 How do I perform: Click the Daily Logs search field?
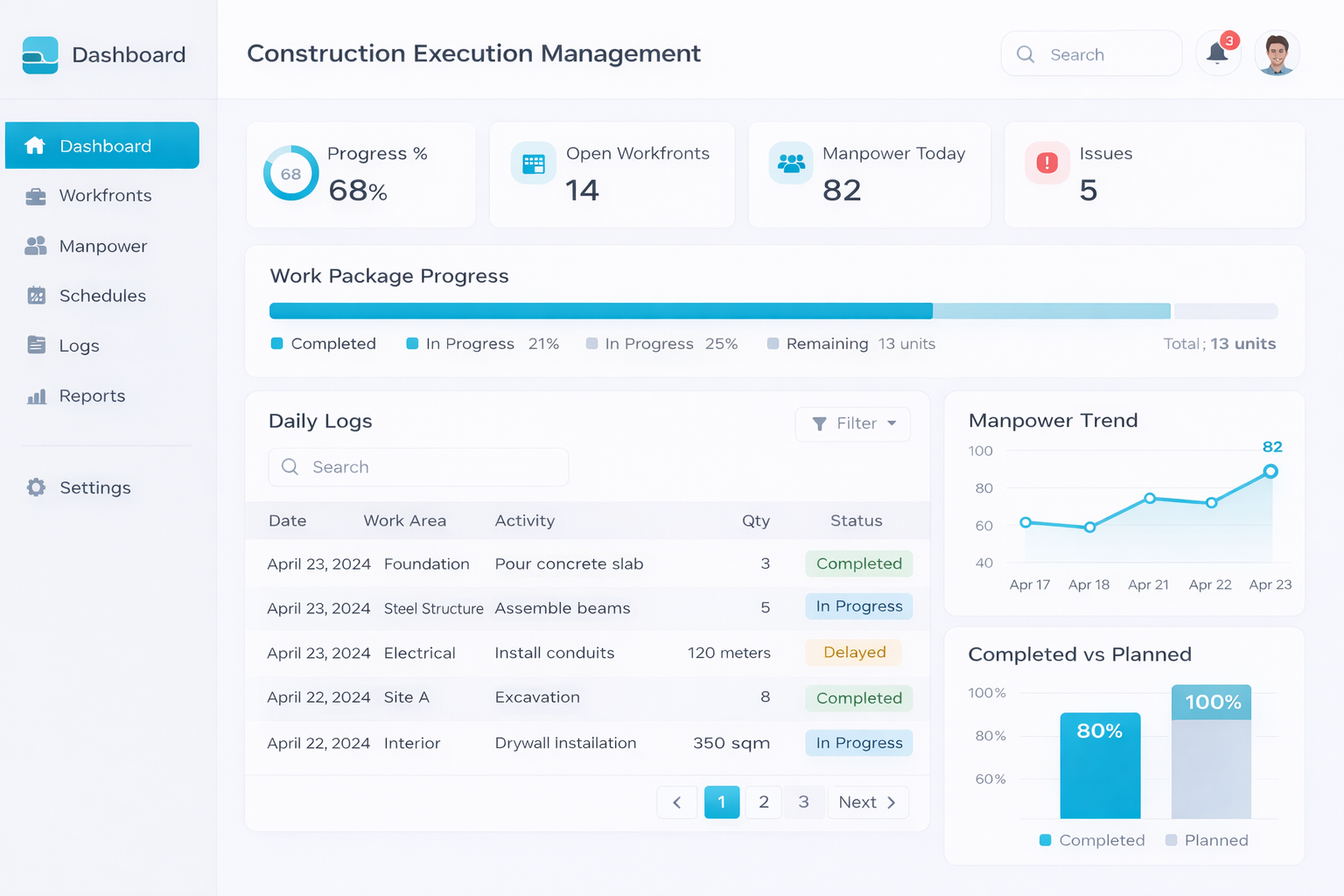[418, 466]
